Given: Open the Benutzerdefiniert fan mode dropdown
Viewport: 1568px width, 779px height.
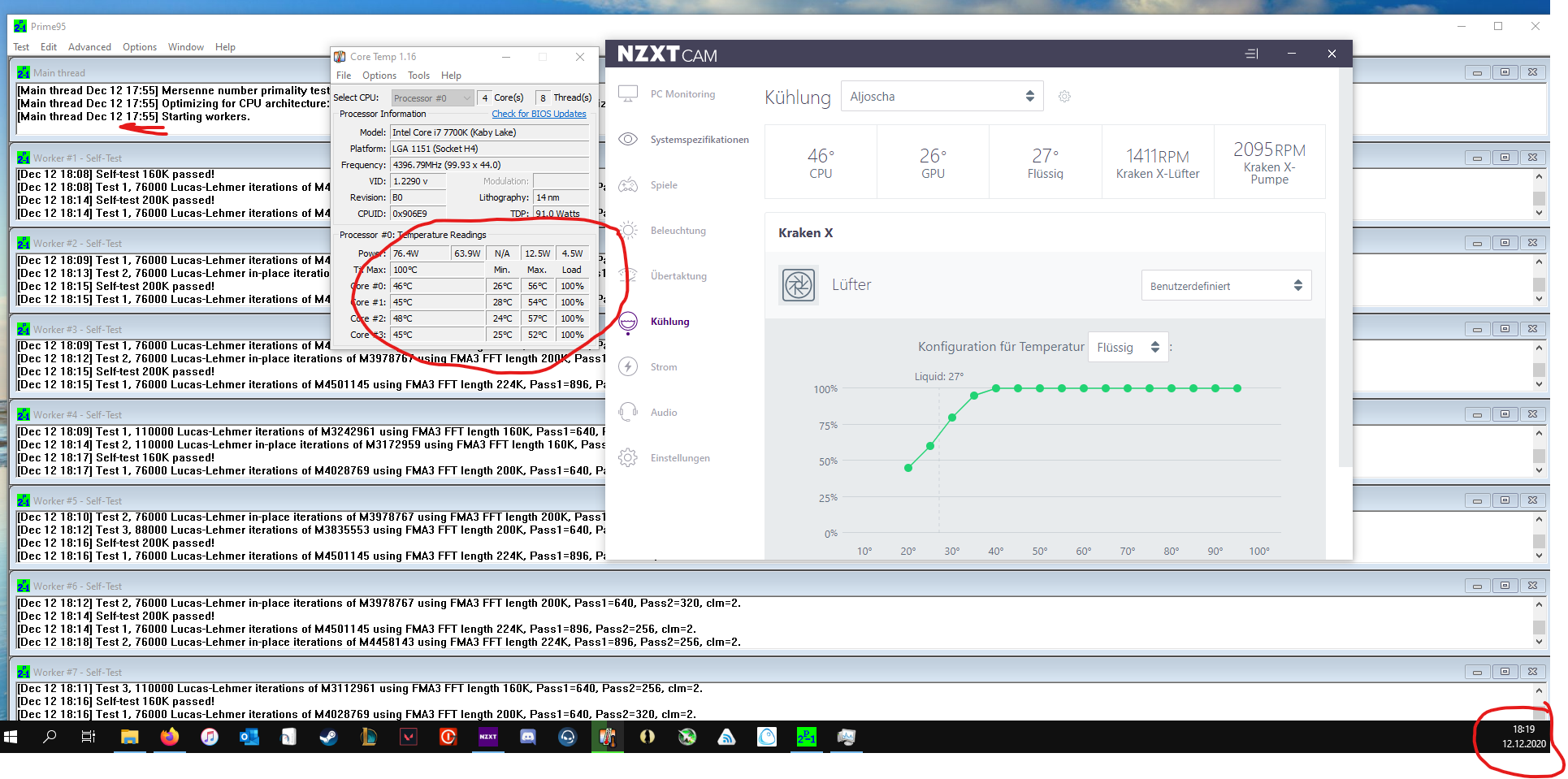Looking at the screenshot, I should click(1226, 285).
